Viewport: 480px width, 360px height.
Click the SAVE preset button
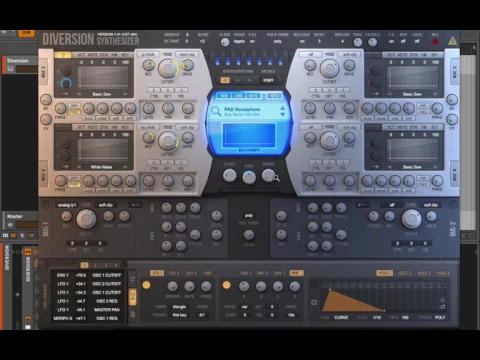click(253, 96)
